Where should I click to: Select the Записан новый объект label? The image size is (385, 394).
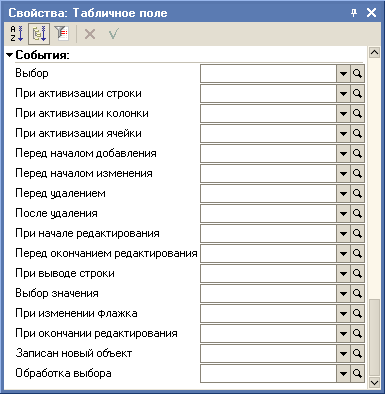pos(74,353)
